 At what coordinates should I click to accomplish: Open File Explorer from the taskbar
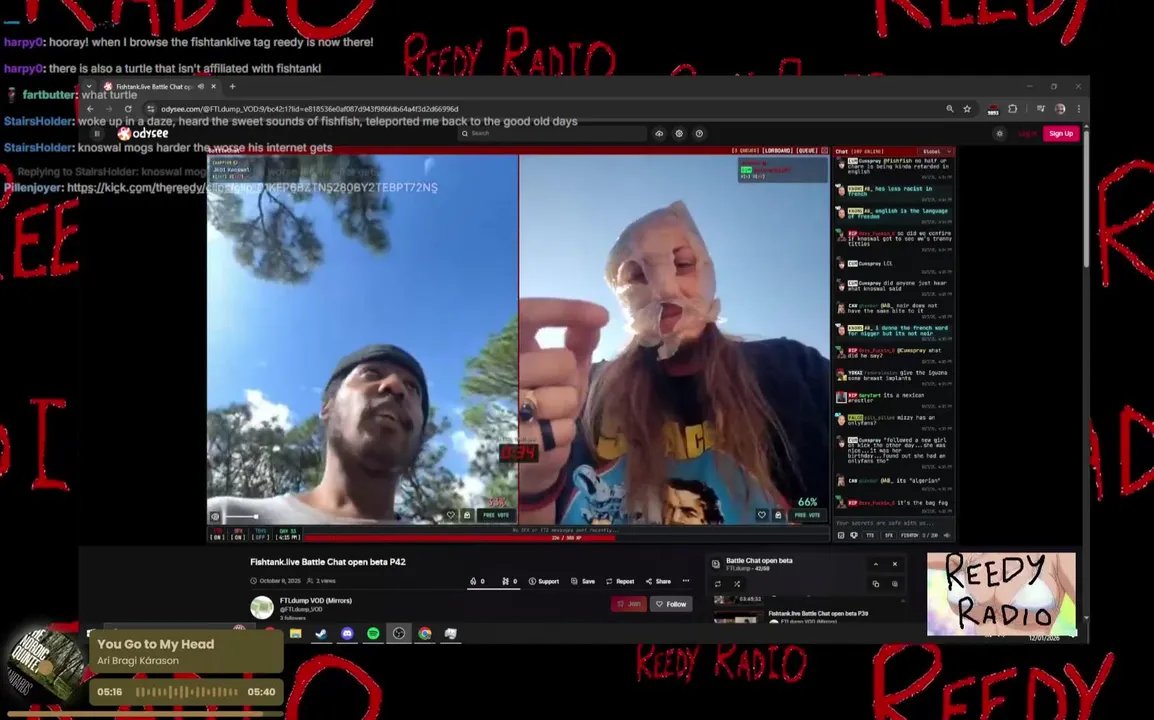(296, 633)
